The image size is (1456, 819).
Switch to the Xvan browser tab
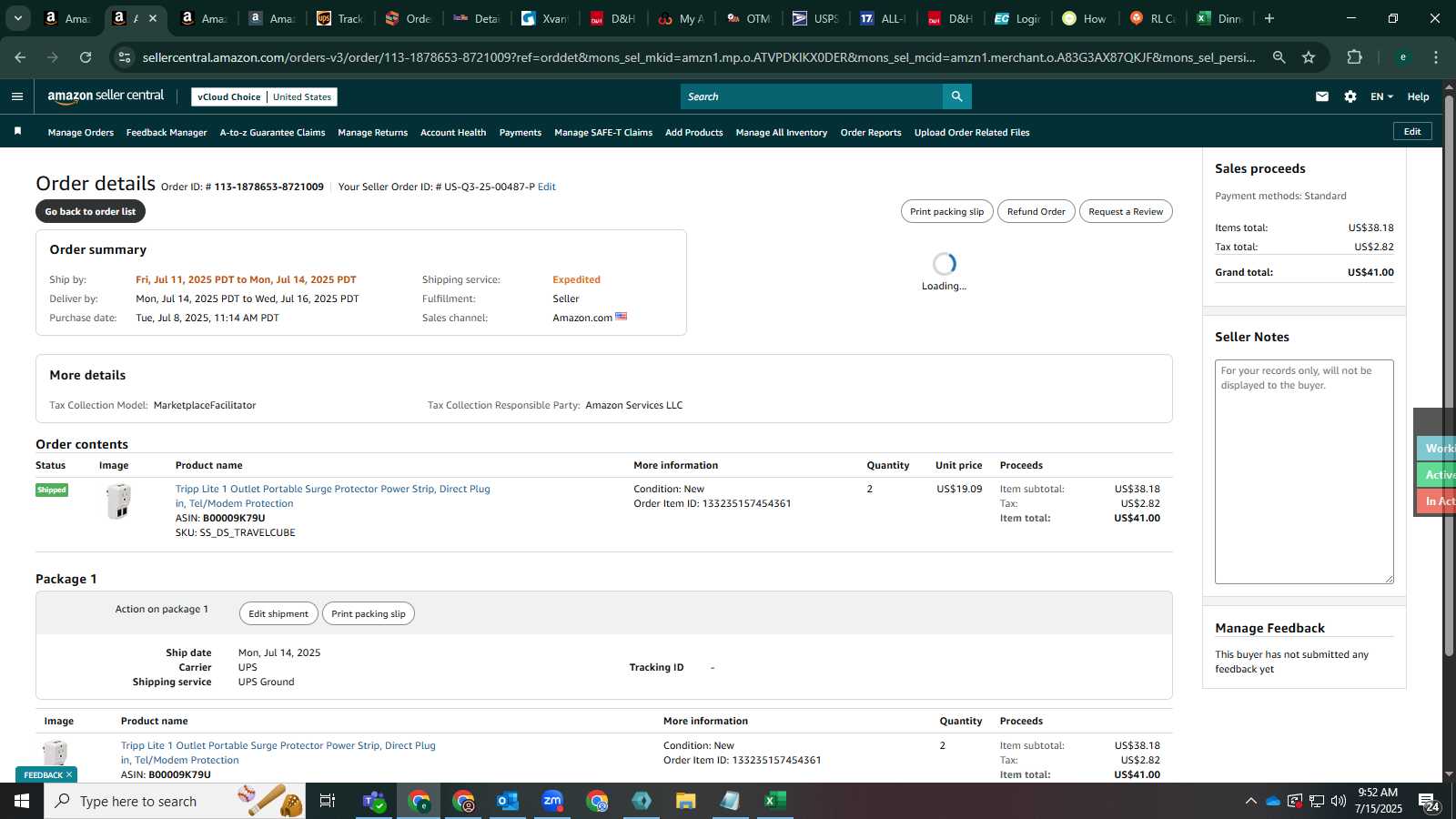(x=544, y=18)
